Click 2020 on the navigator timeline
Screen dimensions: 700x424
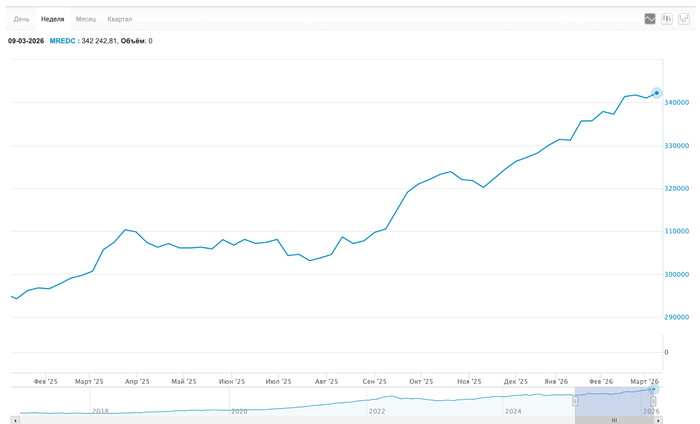239,411
